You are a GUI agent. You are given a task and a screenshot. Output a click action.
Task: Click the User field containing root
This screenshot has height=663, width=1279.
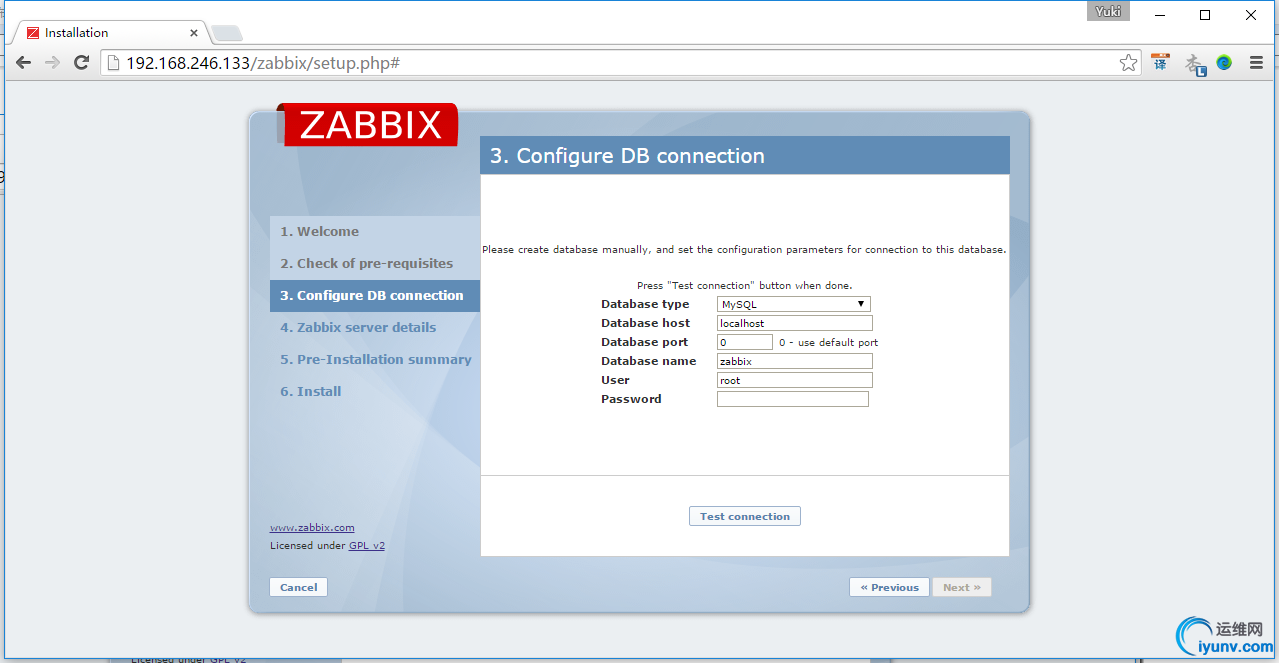795,380
